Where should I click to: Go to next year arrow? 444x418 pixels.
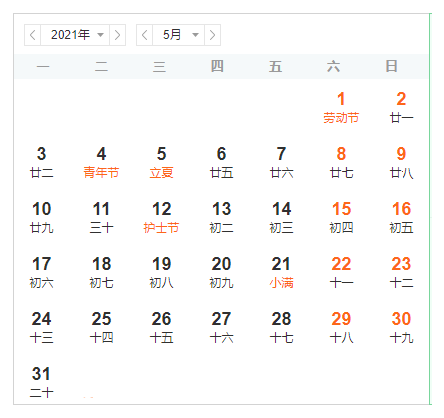[x=117, y=35]
